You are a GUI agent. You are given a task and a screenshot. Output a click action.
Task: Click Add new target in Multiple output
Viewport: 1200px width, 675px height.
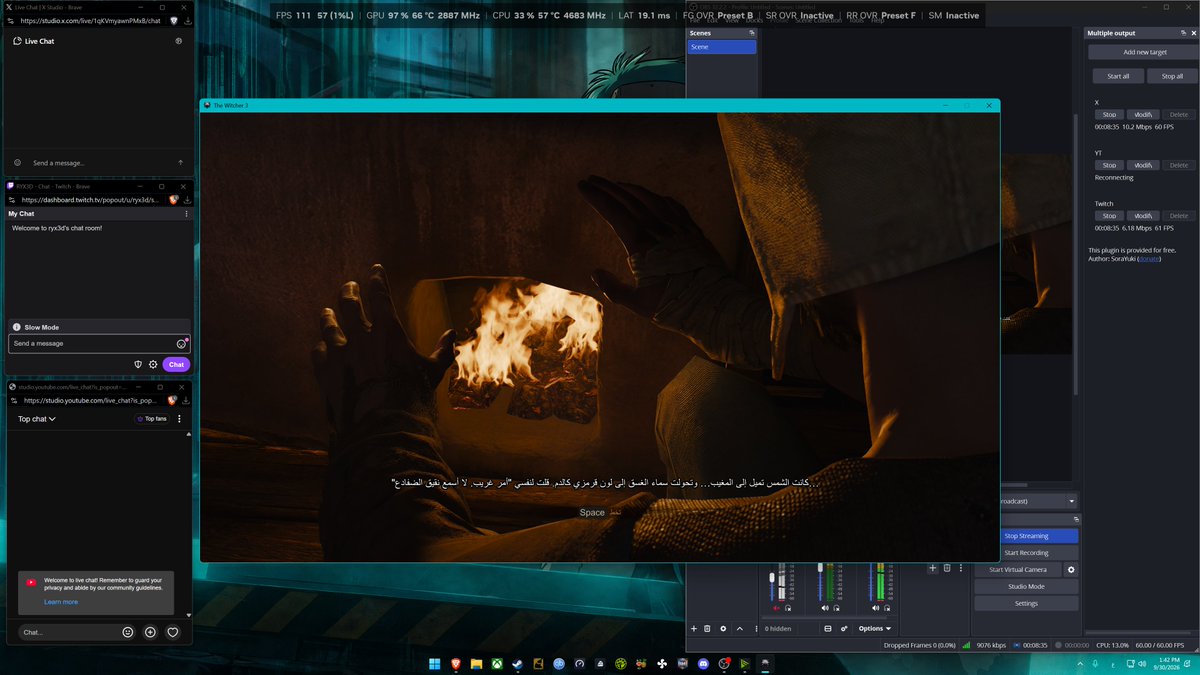pyautogui.click(x=1145, y=52)
